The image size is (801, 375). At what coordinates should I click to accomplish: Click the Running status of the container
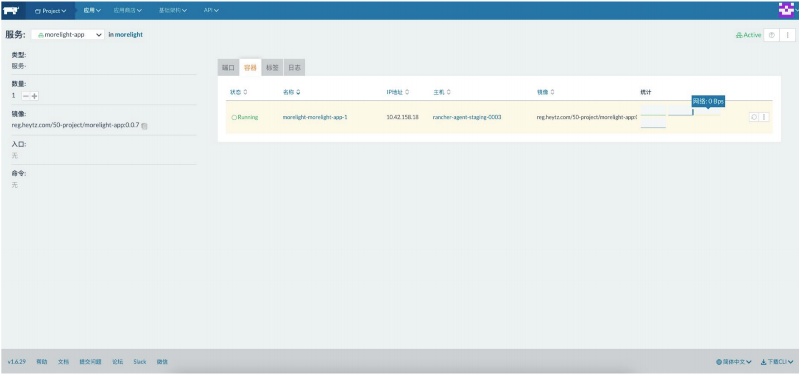pos(245,117)
